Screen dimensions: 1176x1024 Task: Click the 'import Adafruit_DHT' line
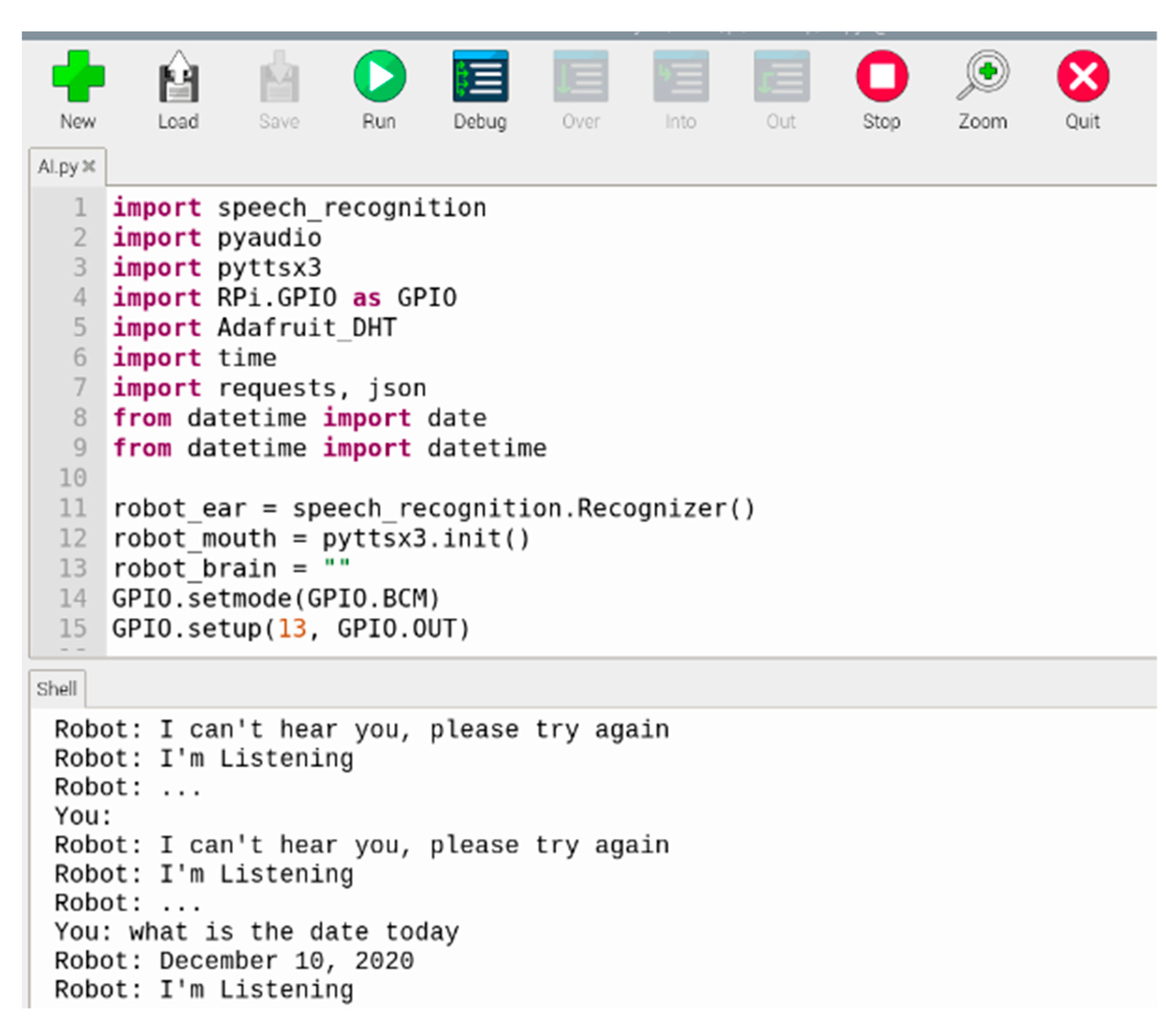tap(255, 328)
